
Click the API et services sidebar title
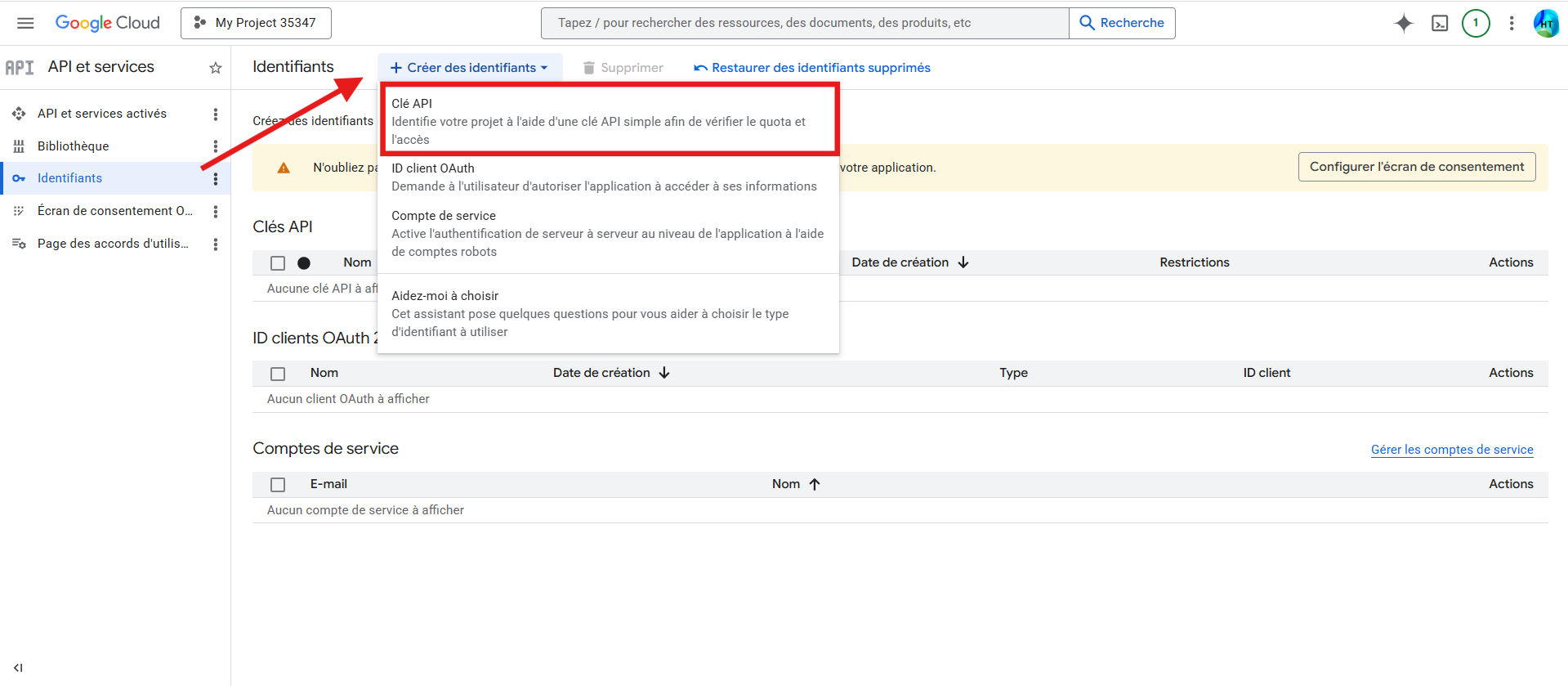(101, 67)
